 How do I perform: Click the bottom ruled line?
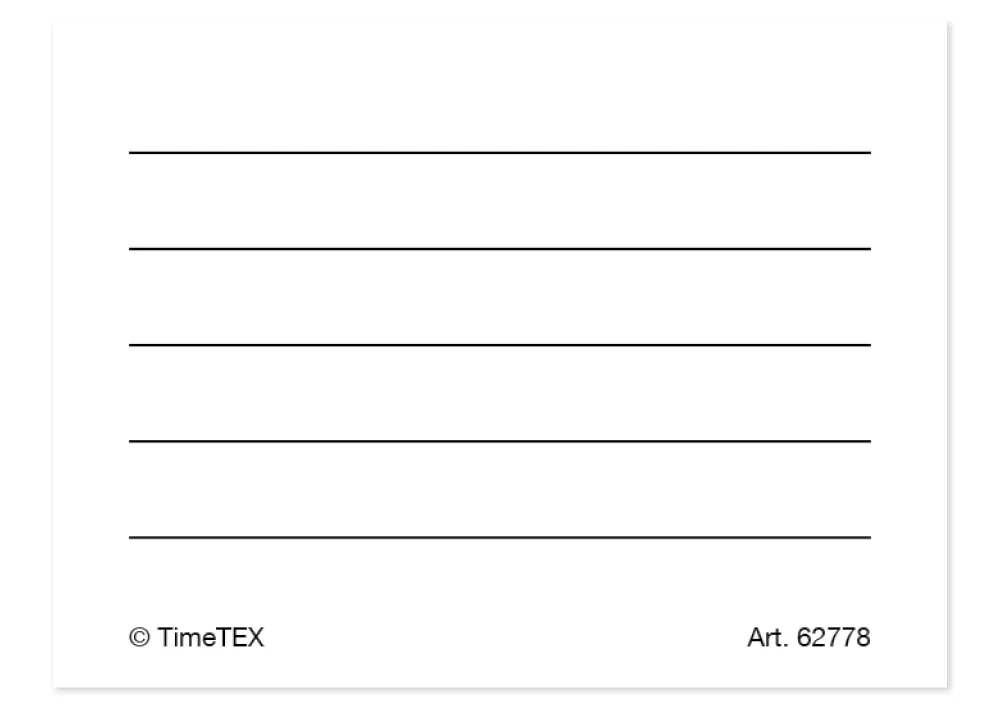click(x=500, y=537)
